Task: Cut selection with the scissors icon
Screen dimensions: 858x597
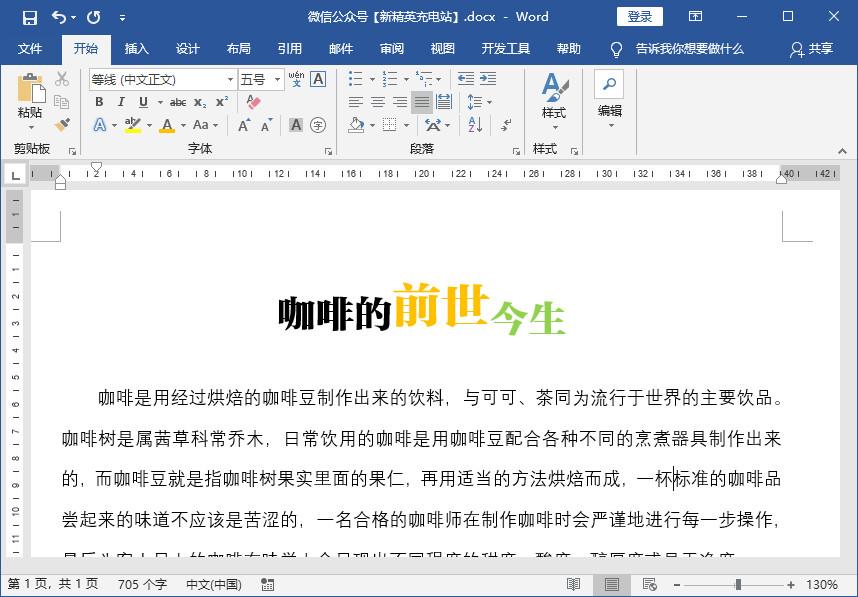Action: point(62,79)
